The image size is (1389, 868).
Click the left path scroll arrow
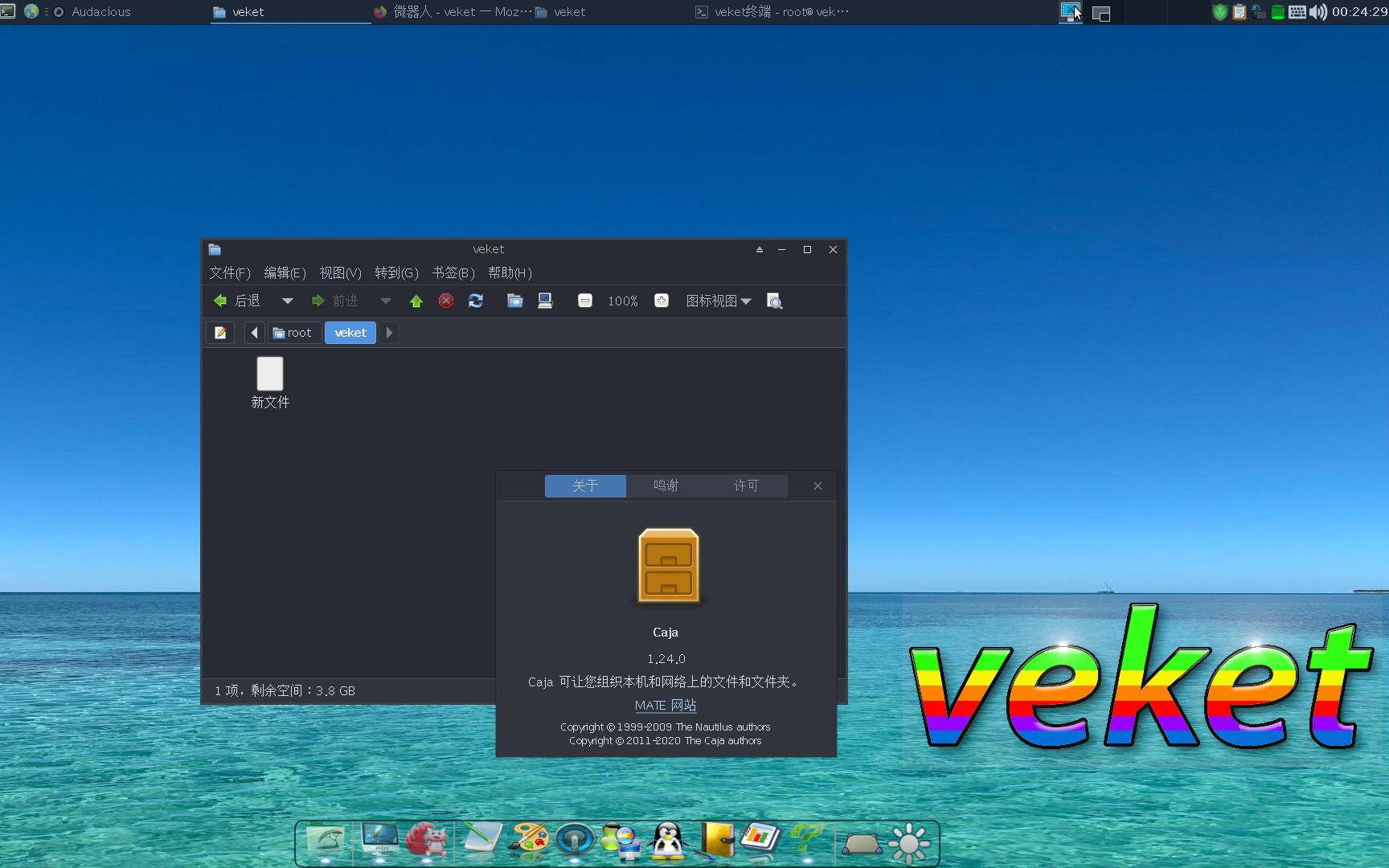pos(254,333)
